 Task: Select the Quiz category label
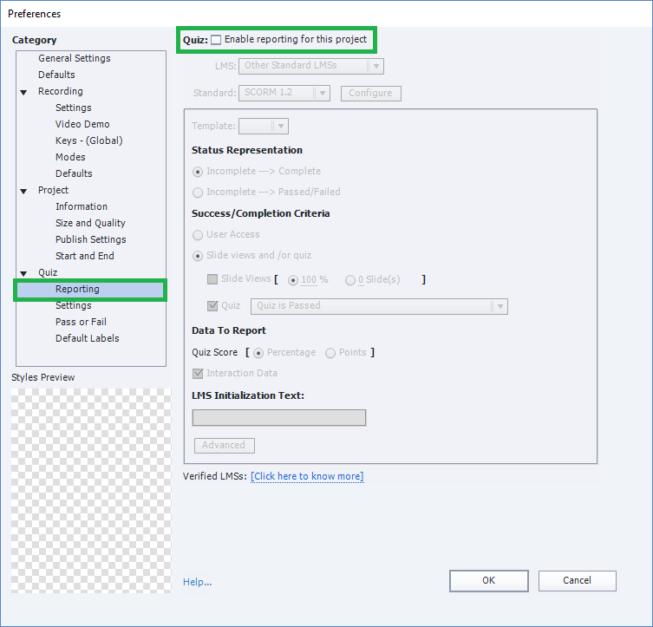48,273
